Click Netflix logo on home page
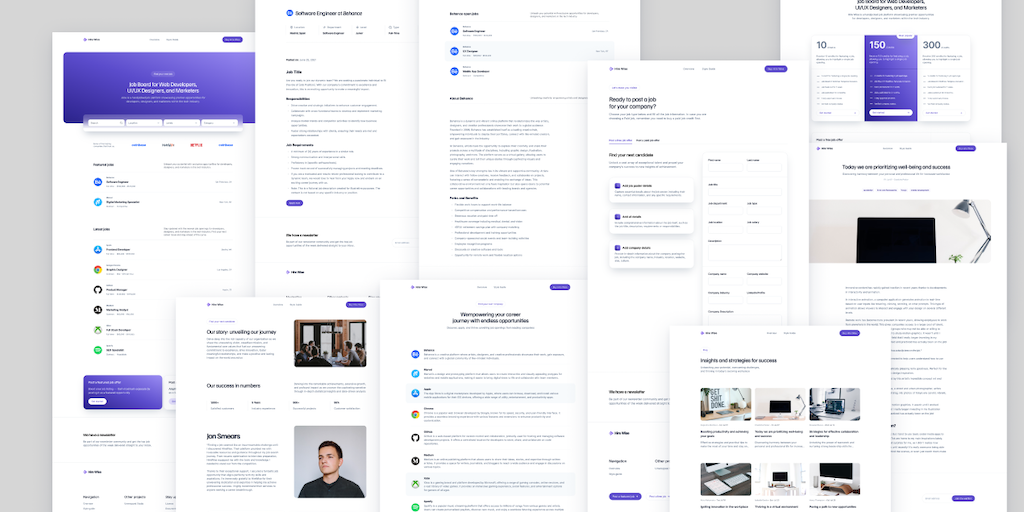Viewport: 1024px width, 512px height. pyautogui.click(x=197, y=144)
